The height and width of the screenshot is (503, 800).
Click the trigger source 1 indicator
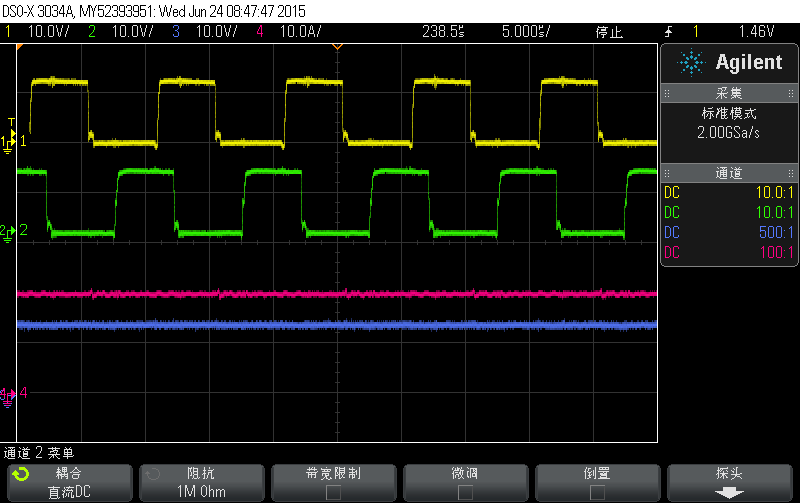click(695, 32)
